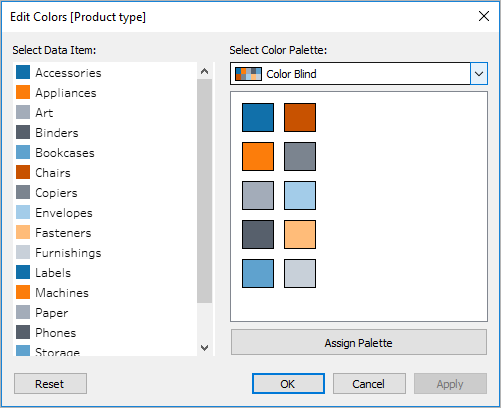501x408 pixels.
Task: Pick the burnt orange palette swatch
Action: tap(300, 117)
